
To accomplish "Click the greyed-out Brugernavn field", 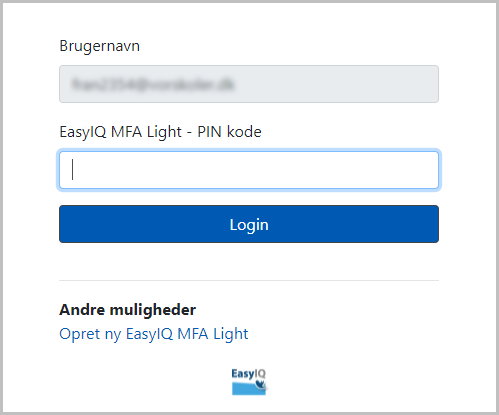I will coord(249,84).
